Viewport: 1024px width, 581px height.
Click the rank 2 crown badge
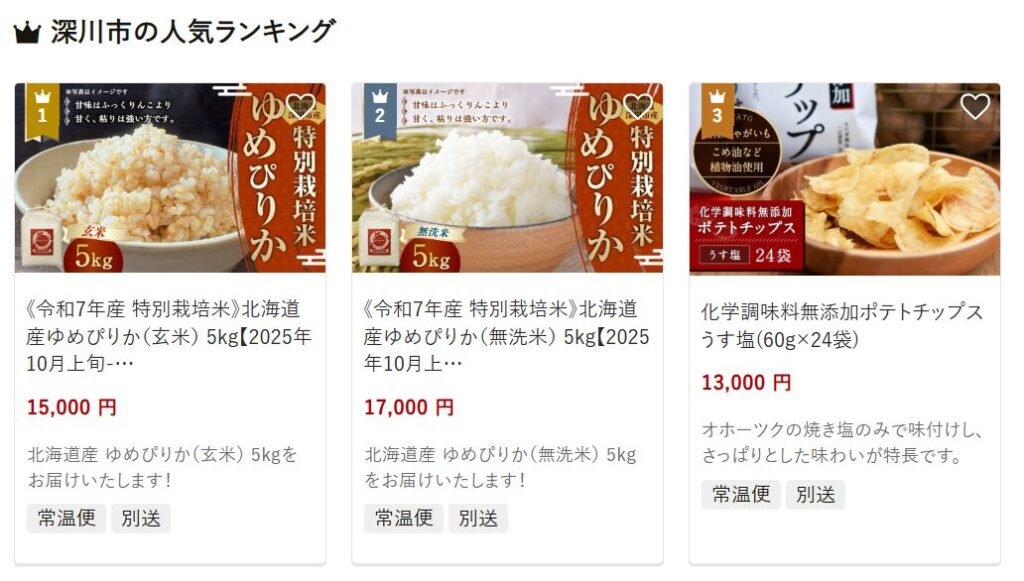tap(380, 111)
